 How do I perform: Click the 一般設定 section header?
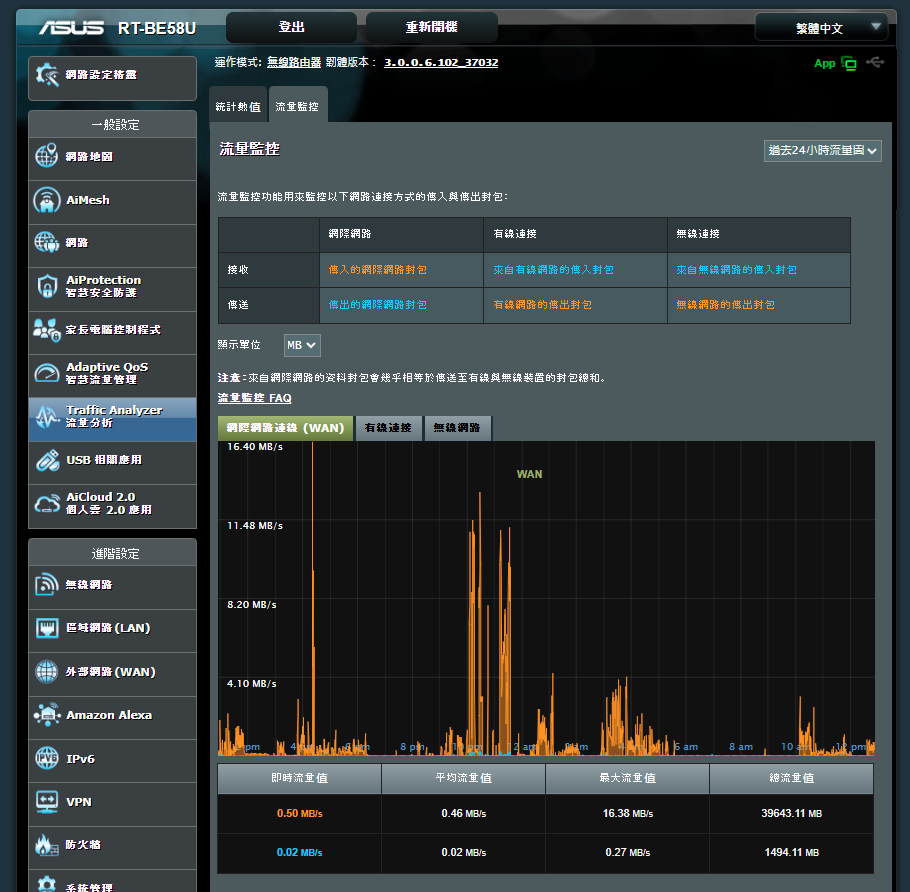[115, 125]
